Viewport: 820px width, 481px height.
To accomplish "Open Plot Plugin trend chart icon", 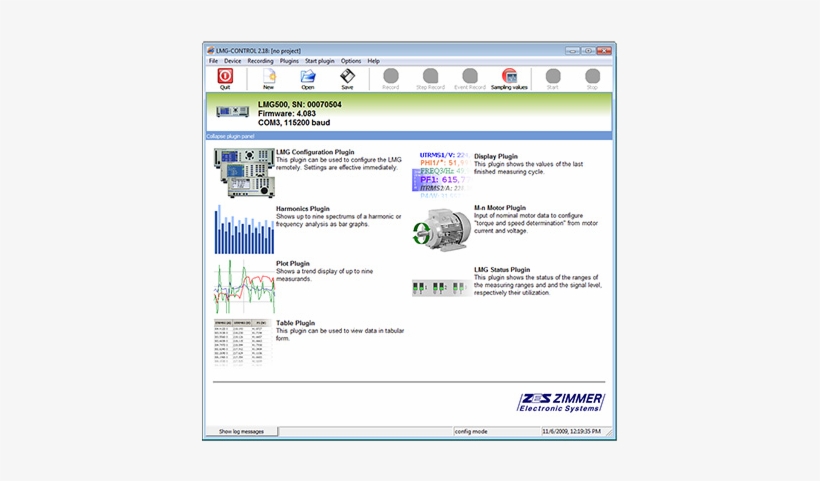I will coord(244,287).
